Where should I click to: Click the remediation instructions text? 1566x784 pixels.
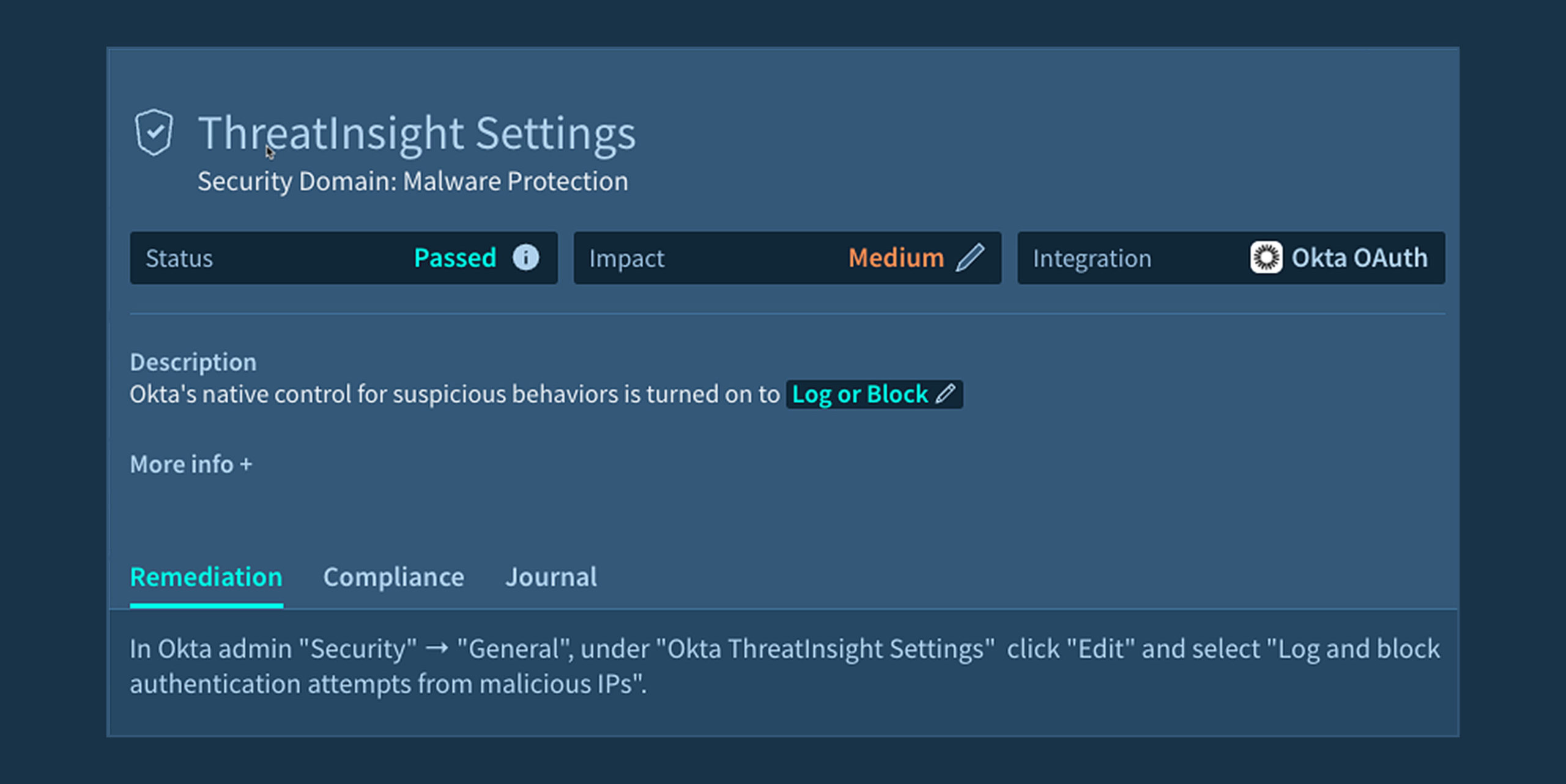coord(784,666)
